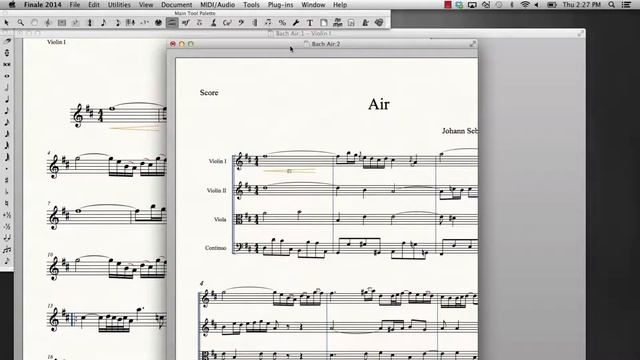Open Spotlight search in menu bar
This screenshot has width=640, height=360.
611,5
